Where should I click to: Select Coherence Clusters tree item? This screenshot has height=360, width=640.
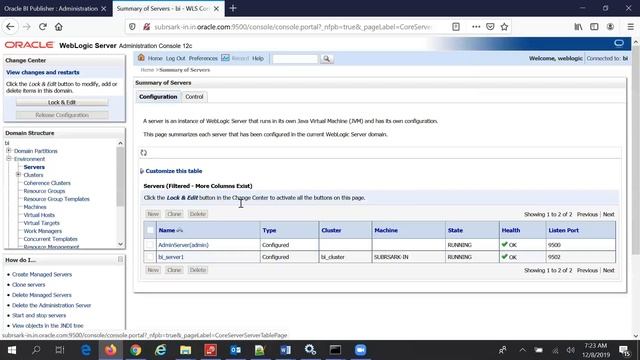(x=47, y=183)
